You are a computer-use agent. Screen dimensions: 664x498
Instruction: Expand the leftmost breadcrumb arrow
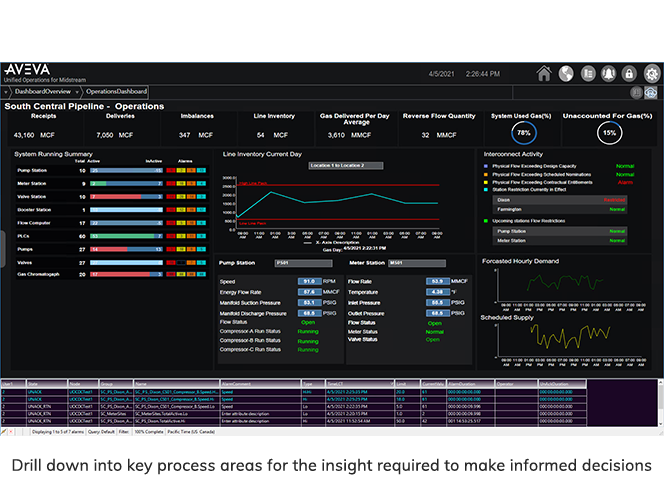tap(6, 91)
